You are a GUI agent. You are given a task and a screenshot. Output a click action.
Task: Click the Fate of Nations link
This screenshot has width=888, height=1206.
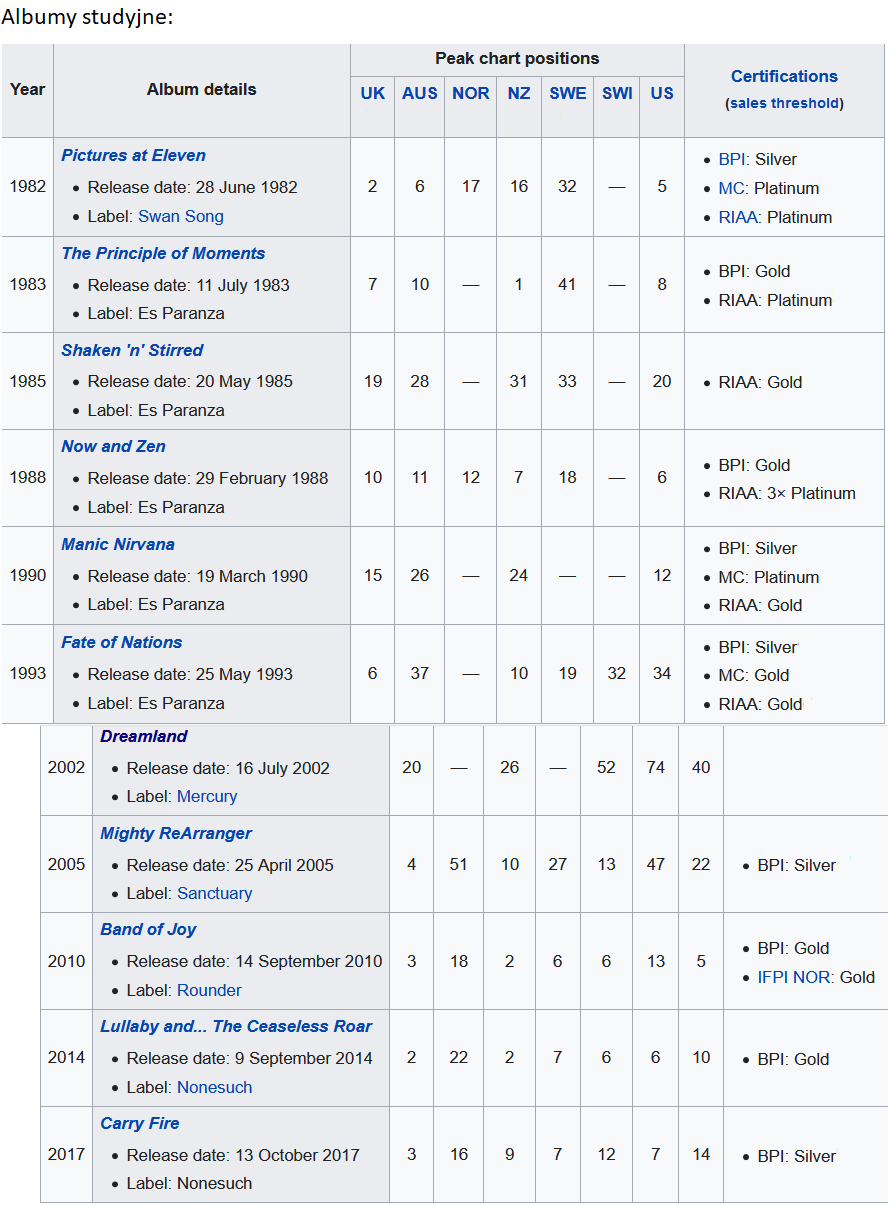pyautogui.click(x=121, y=642)
